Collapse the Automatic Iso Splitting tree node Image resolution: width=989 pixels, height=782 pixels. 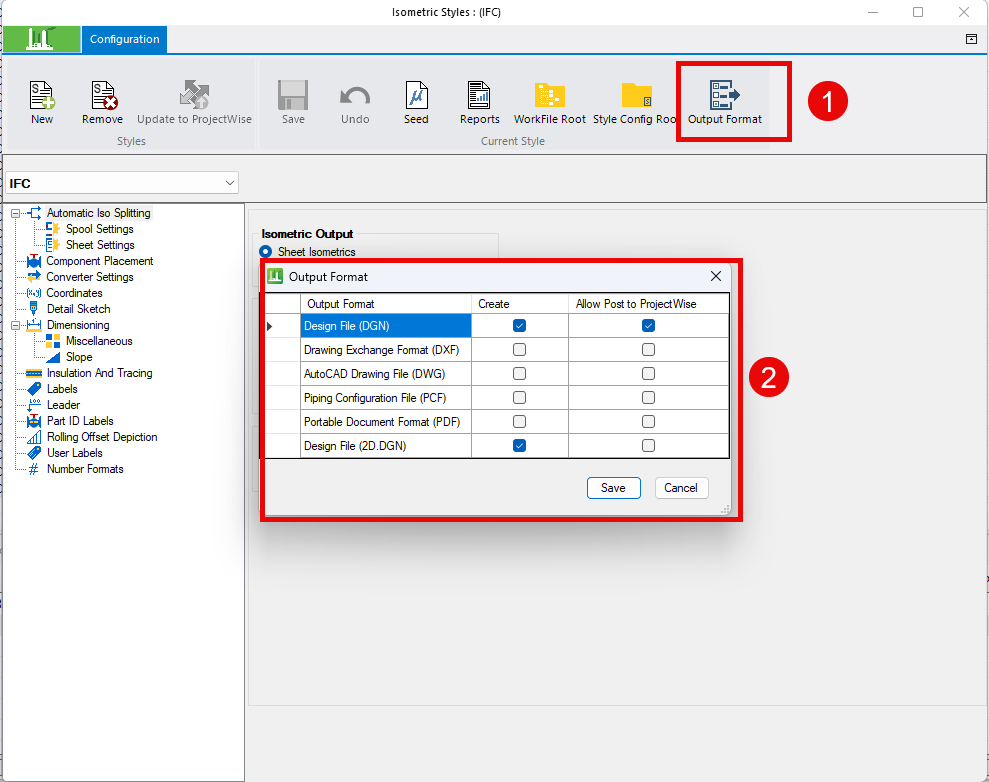click(x=16, y=213)
